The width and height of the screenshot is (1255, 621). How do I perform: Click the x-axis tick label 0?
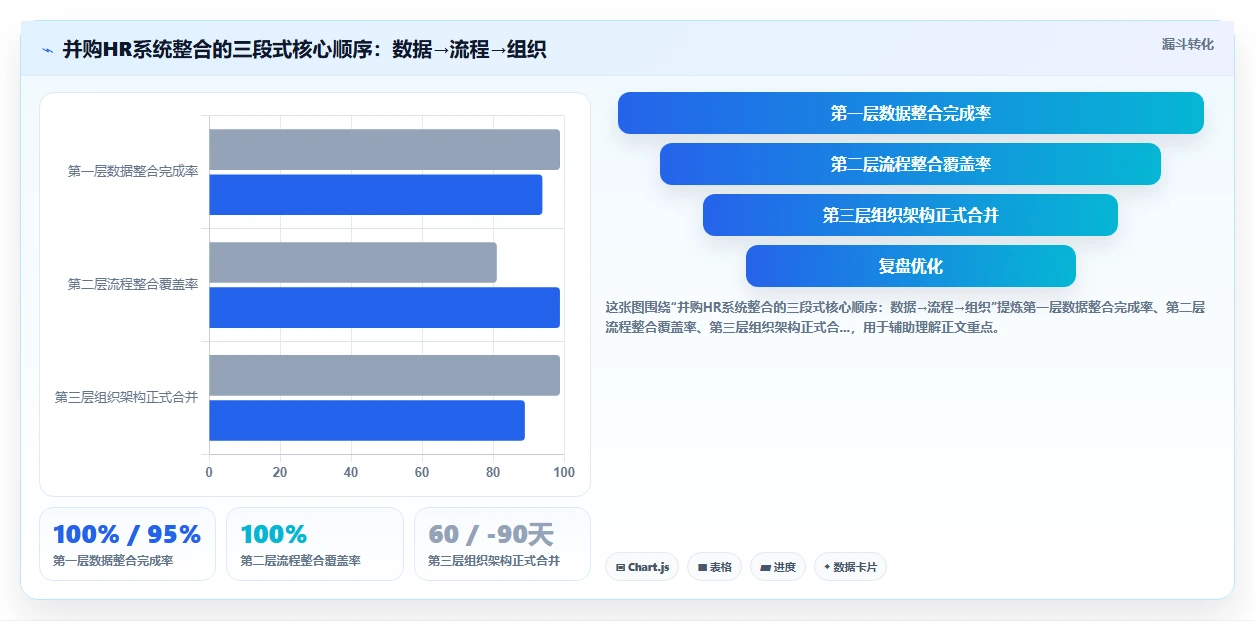click(x=209, y=472)
